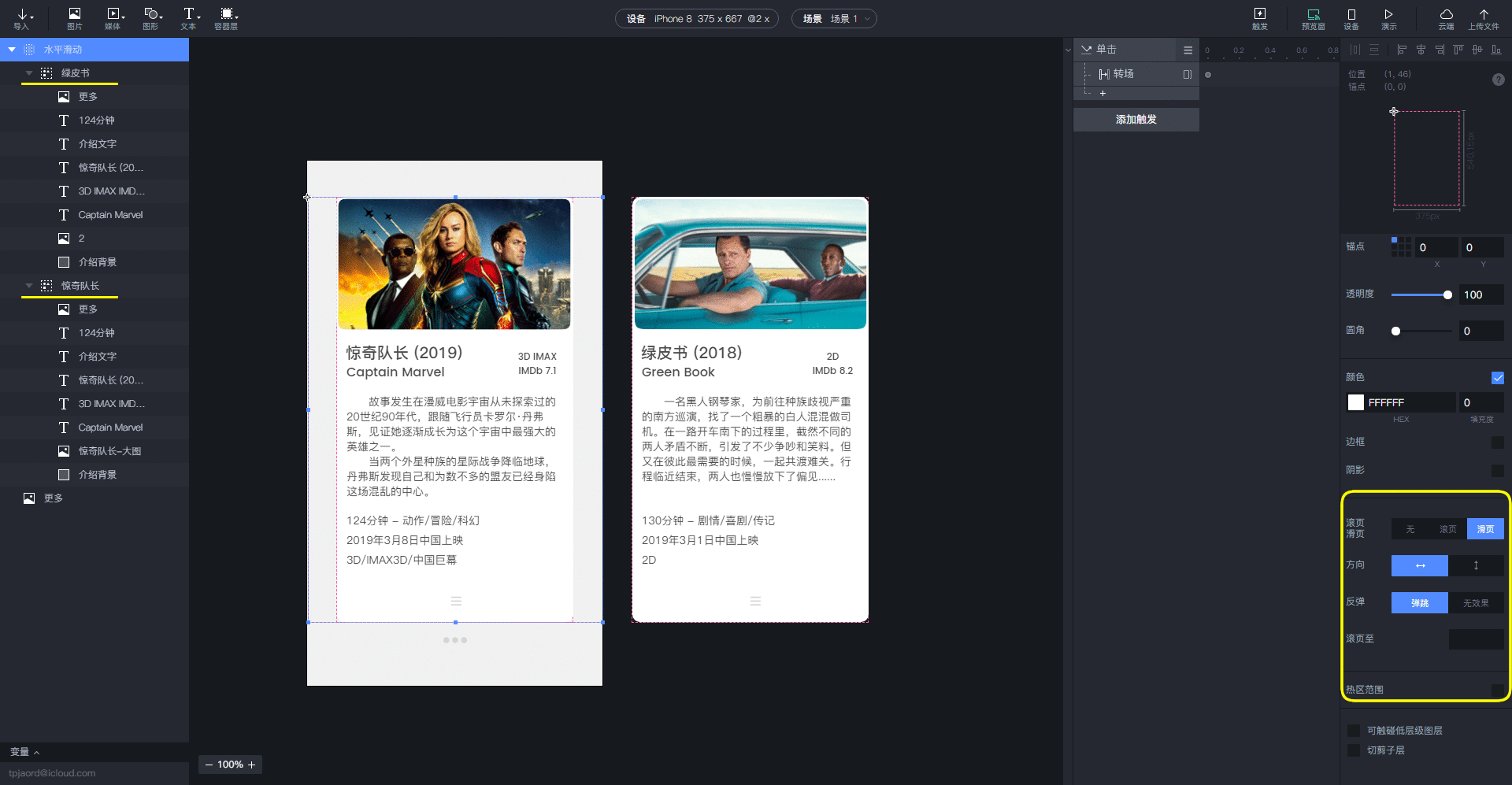Enable the 热区范围 hotspot range checkbox

click(1498, 690)
